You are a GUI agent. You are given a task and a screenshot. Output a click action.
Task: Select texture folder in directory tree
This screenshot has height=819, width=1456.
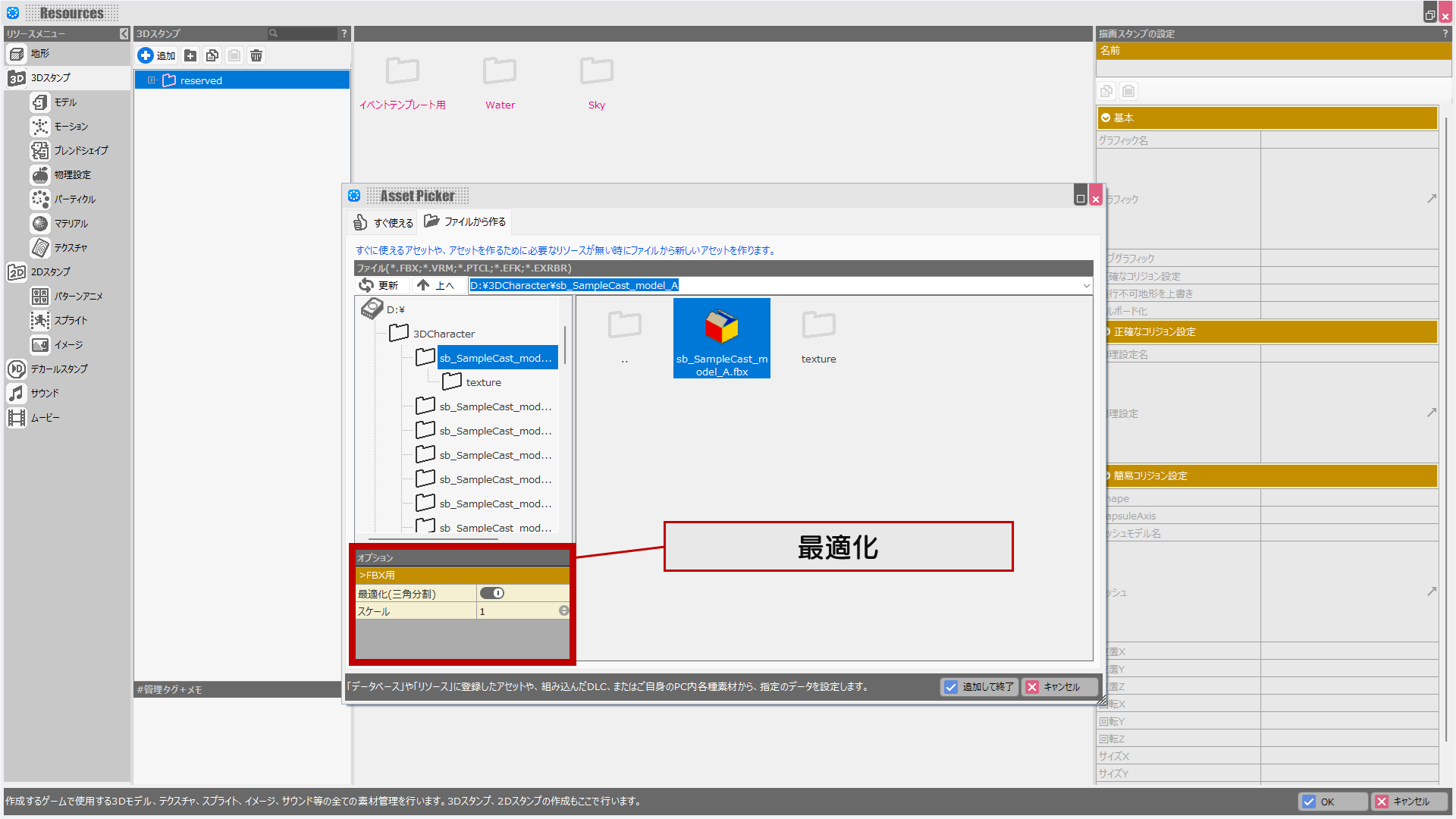pyautogui.click(x=482, y=382)
